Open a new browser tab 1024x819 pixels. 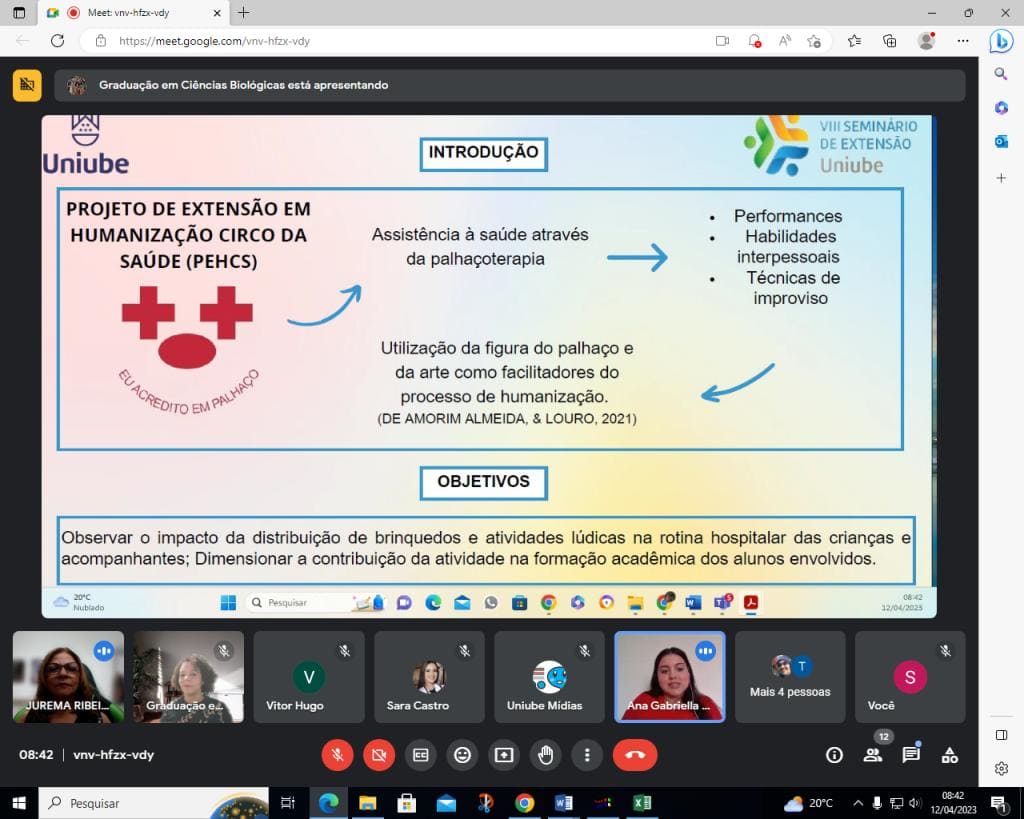click(x=244, y=12)
